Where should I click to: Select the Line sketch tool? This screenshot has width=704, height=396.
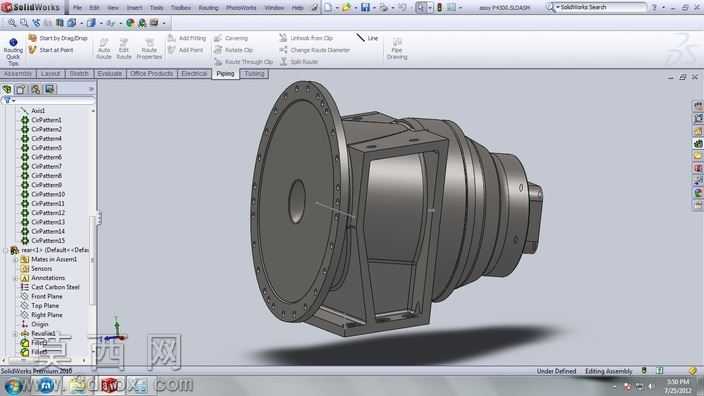367,38
